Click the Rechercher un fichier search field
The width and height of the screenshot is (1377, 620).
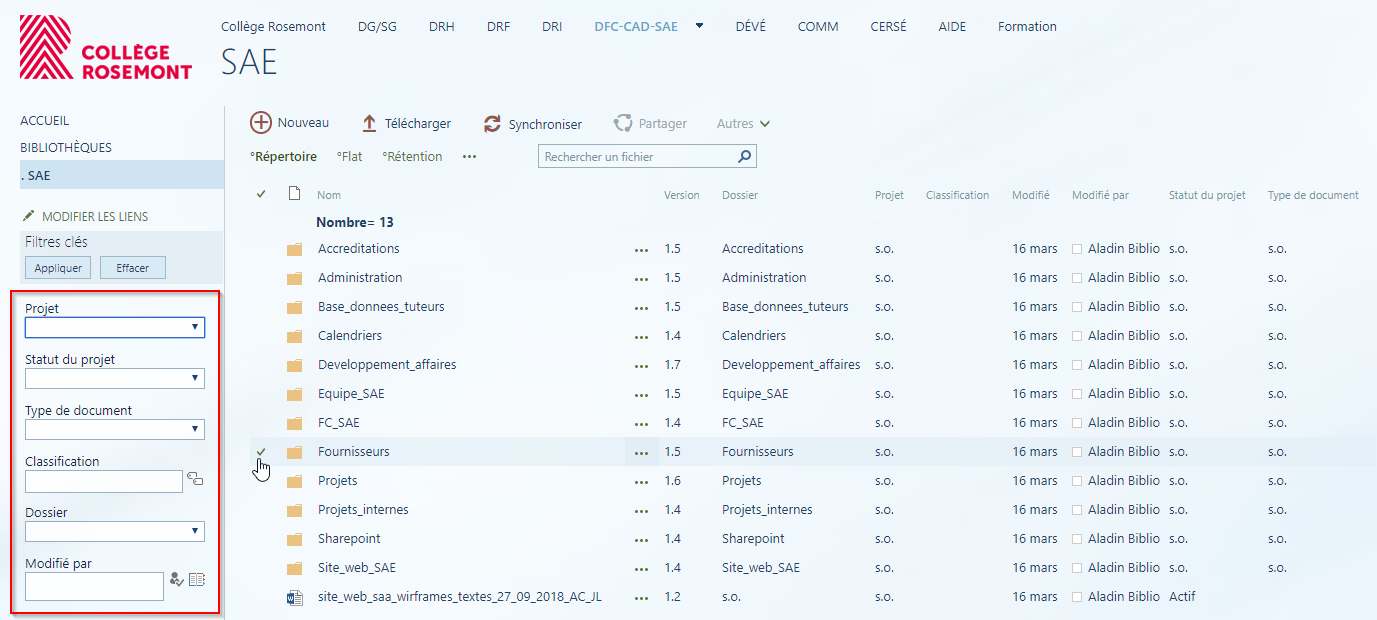637,157
